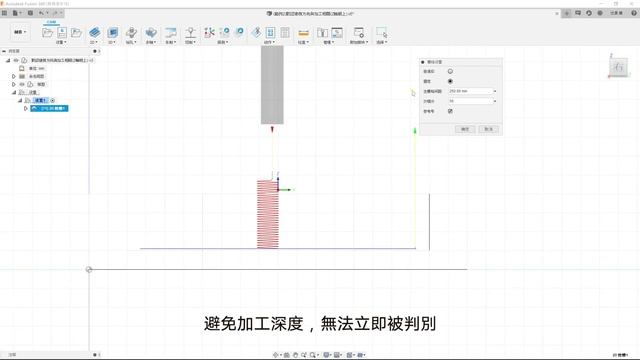Collapse the root document node in the browser
Image resolution: width=640 pixels, height=360 pixels.
(8, 60)
